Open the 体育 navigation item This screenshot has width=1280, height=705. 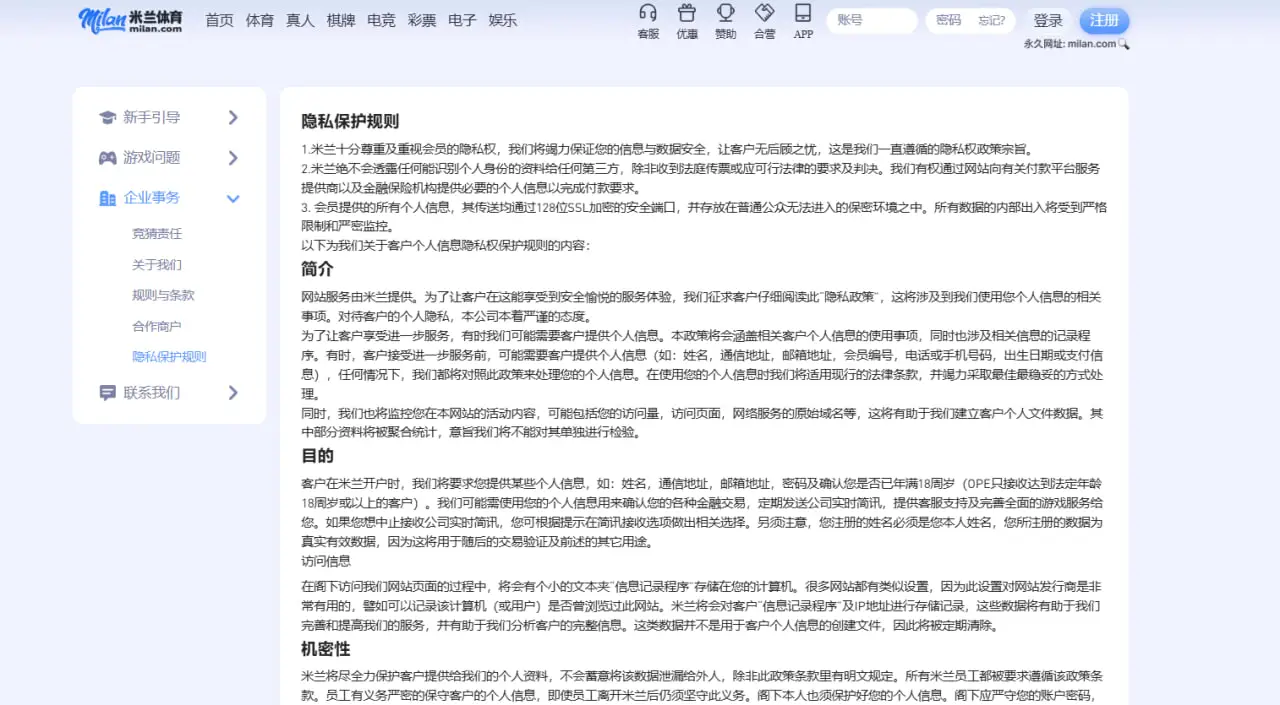(x=260, y=20)
